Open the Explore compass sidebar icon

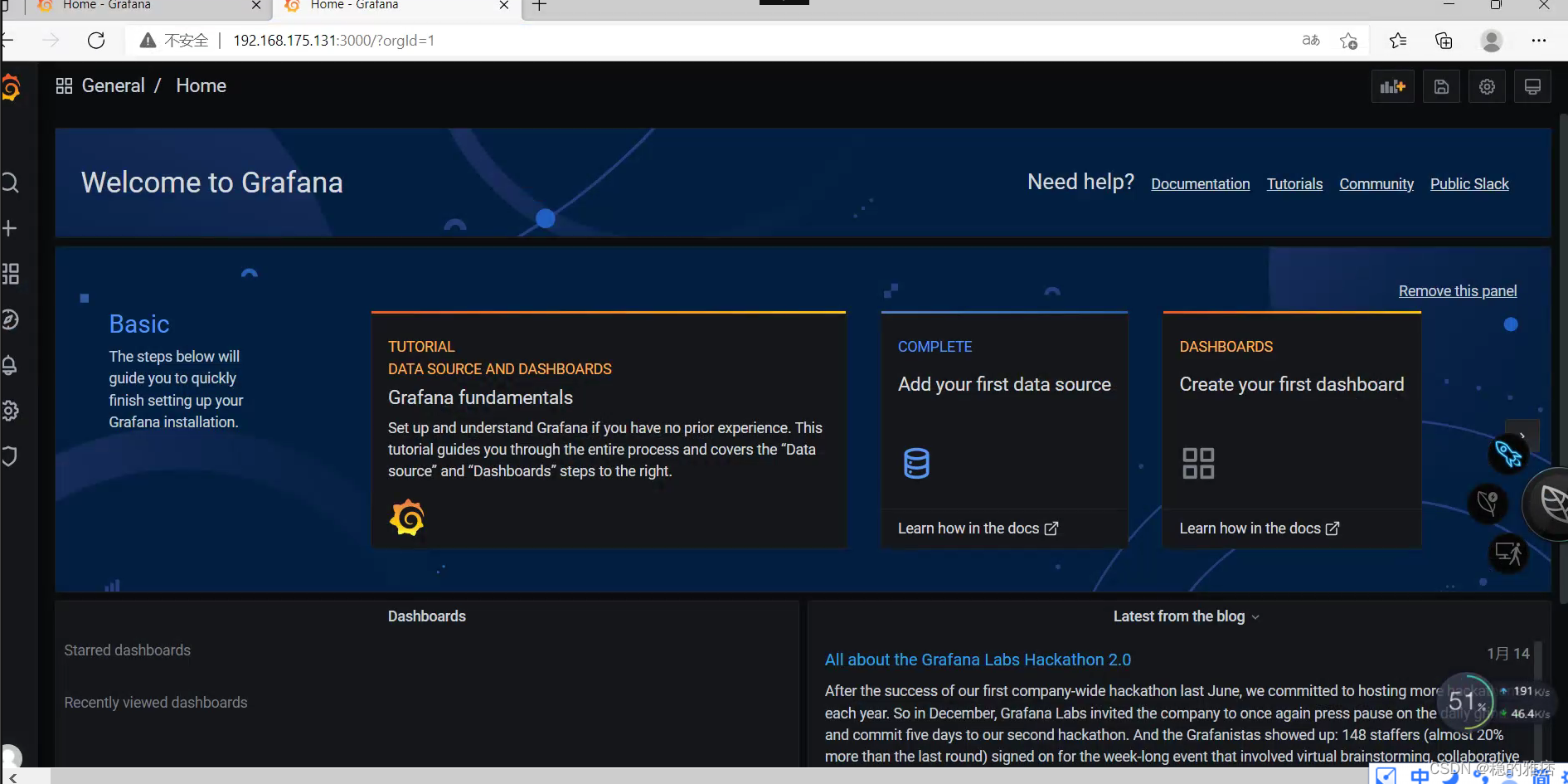coord(10,319)
